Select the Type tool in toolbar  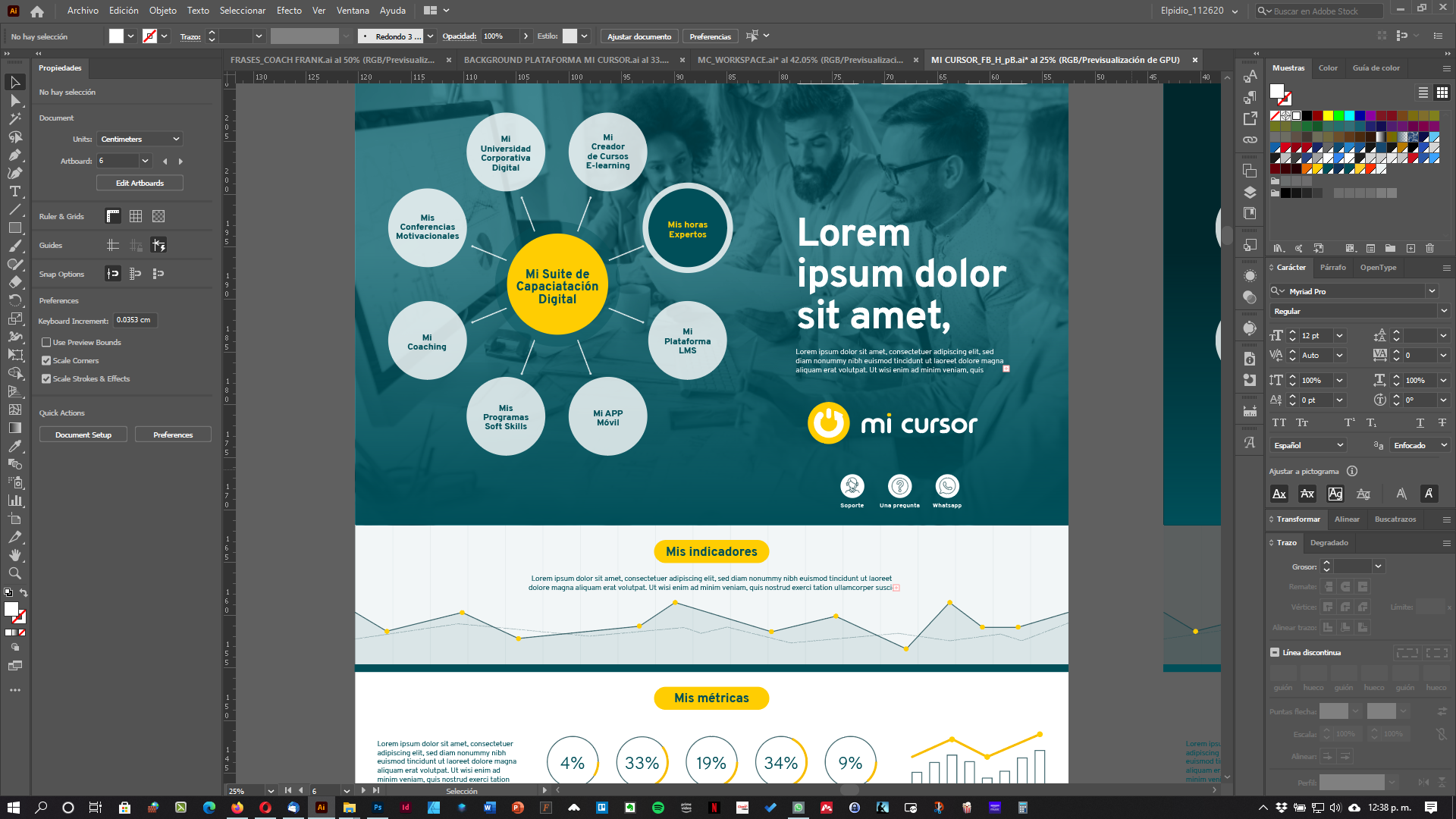coord(14,191)
